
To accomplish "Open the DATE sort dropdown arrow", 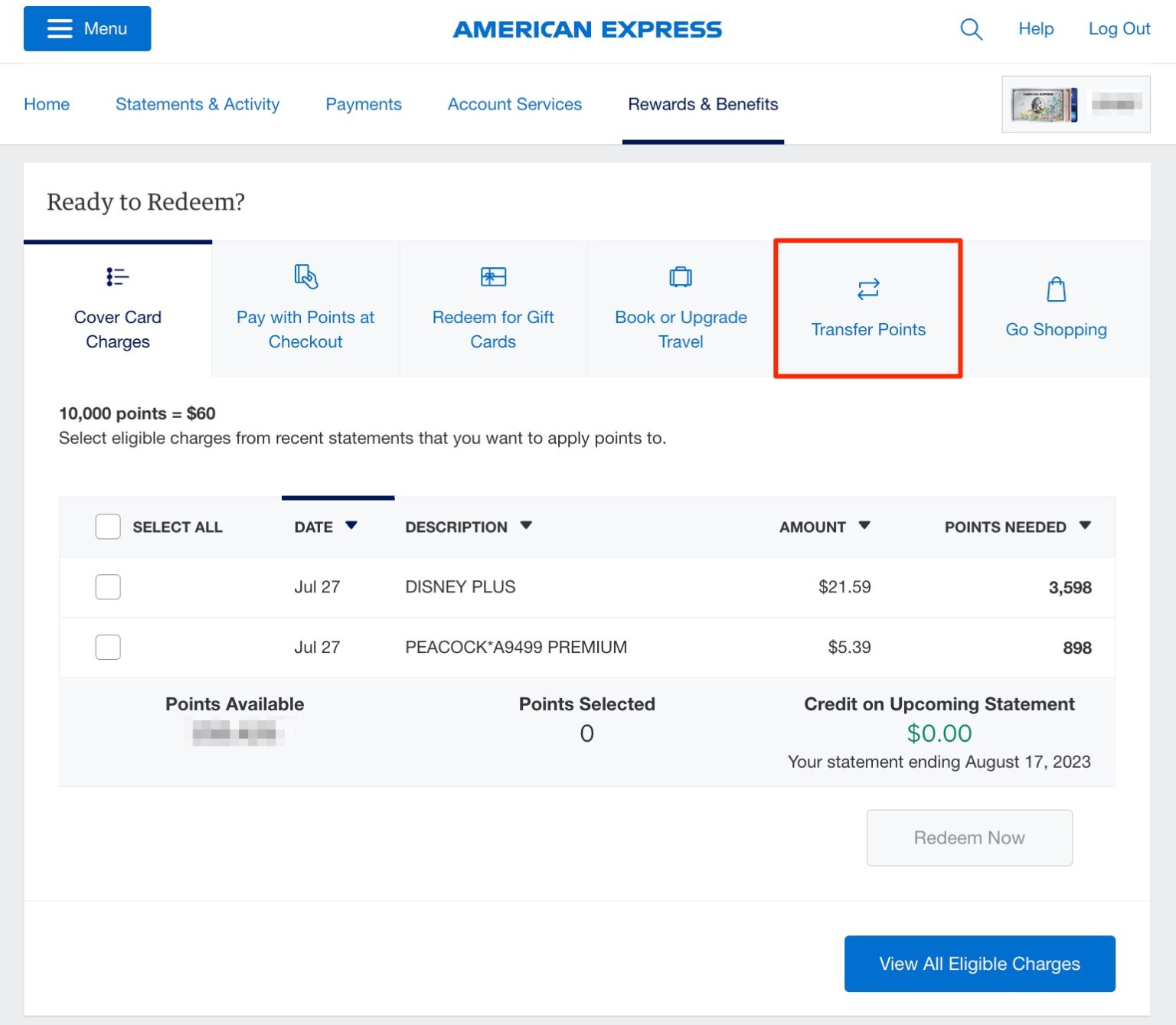I will [x=351, y=526].
